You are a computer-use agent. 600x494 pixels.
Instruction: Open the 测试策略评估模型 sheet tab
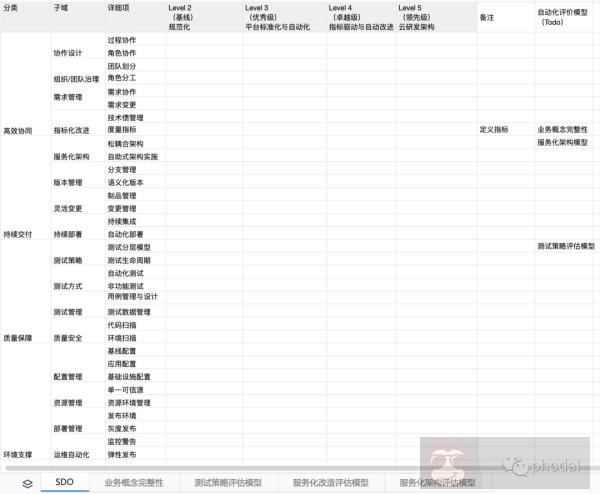[x=228, y=483]
